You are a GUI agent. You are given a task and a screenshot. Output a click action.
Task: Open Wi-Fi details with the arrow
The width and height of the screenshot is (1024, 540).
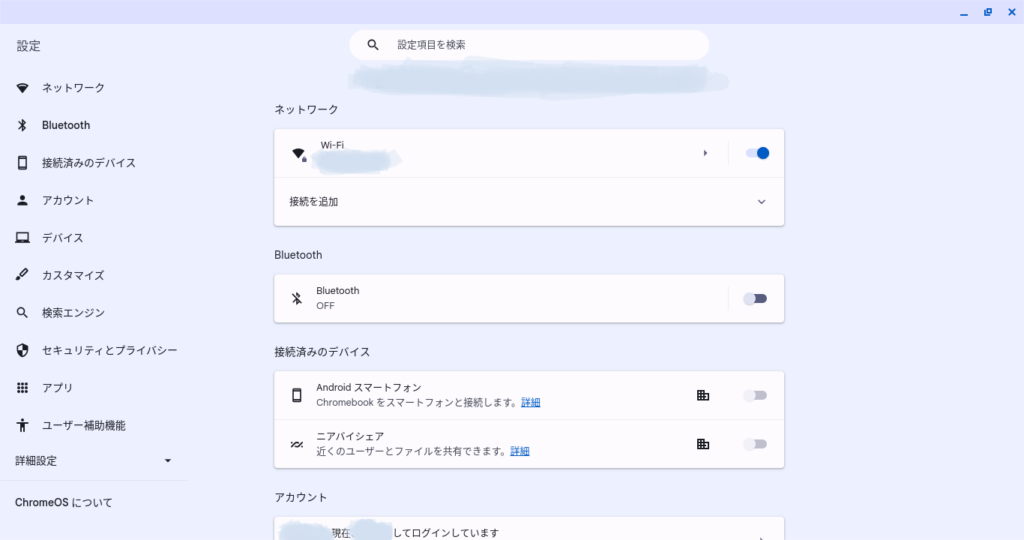pos(705,153)
